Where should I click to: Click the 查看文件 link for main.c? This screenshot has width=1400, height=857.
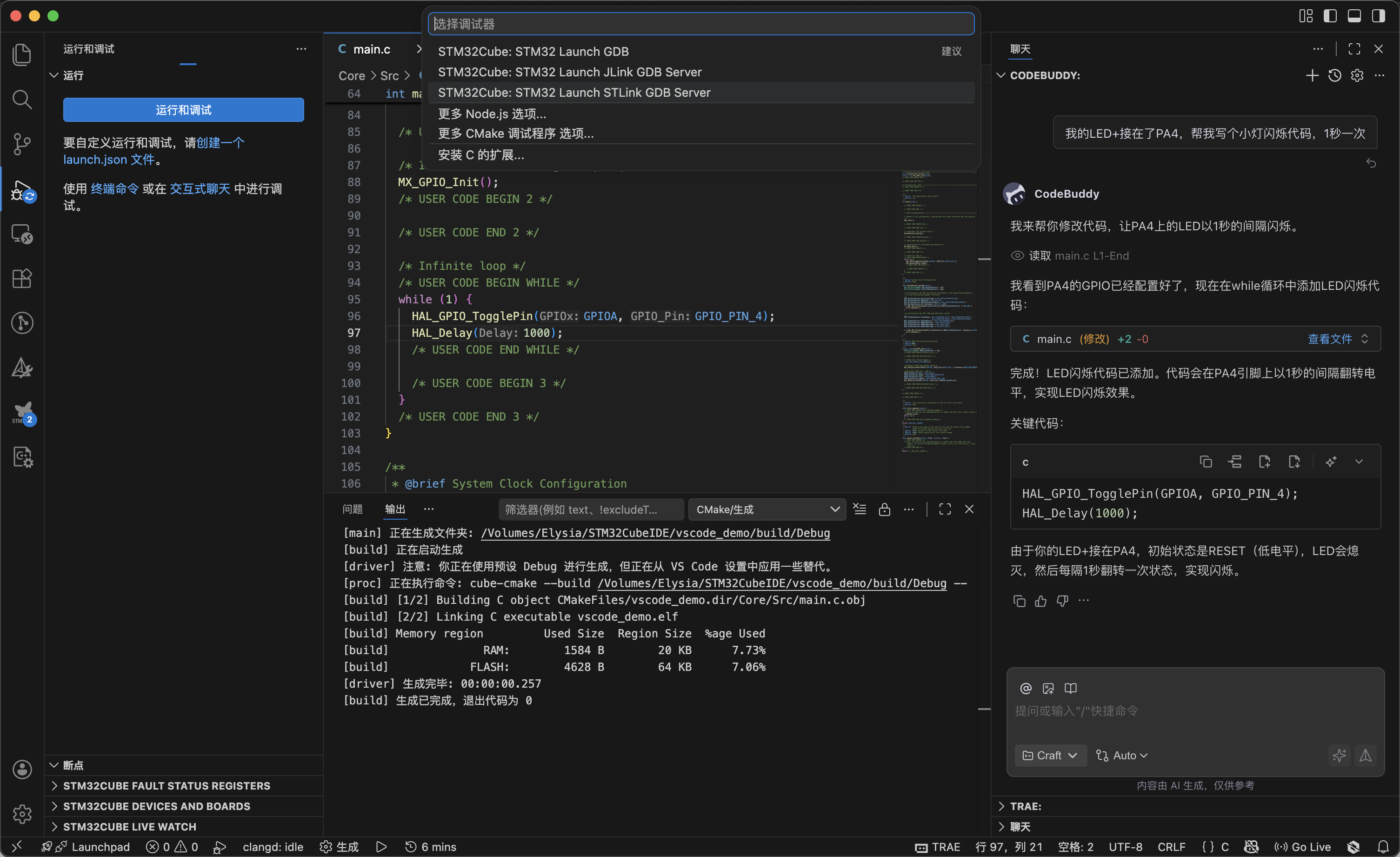pyautogui.click(x=1330, y=339)
